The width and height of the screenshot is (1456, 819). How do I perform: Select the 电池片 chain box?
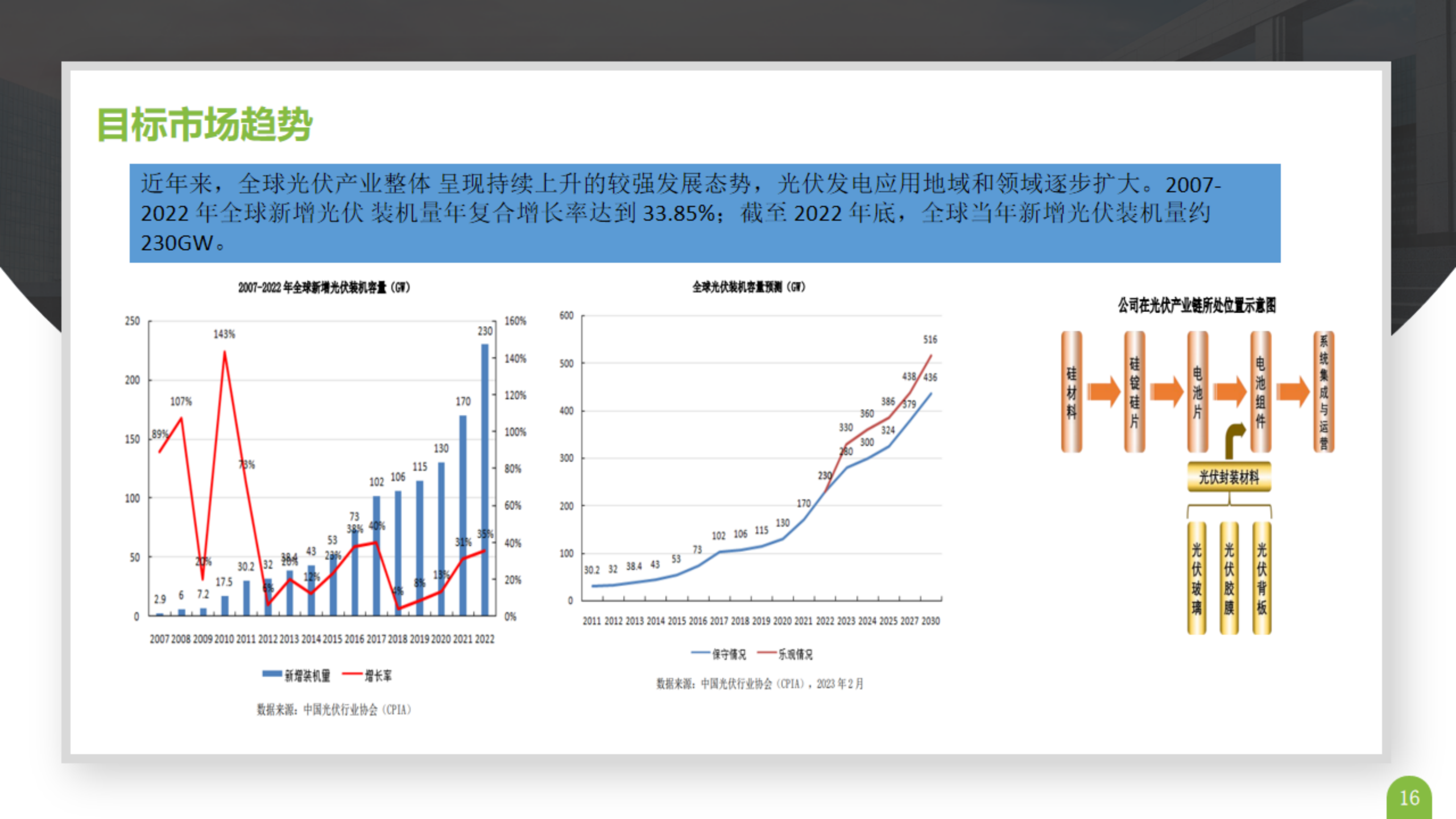click(1197, 392)
